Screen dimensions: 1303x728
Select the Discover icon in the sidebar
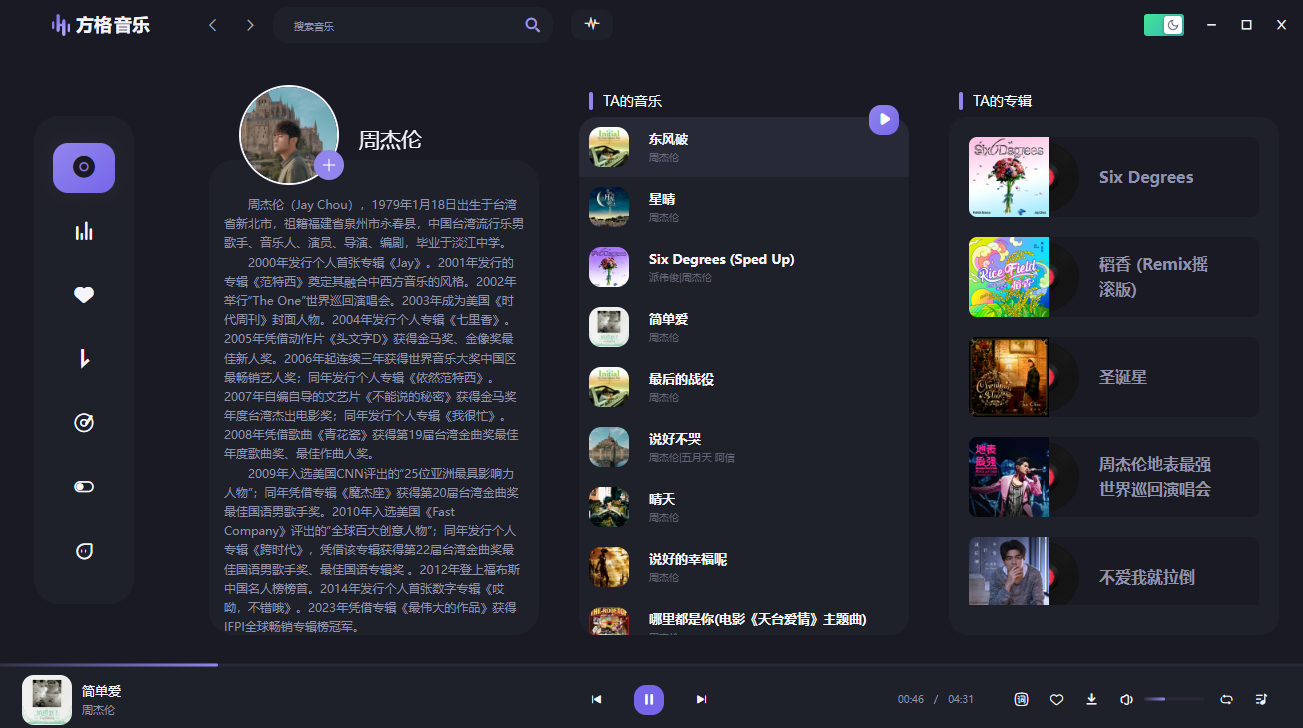(x=83, y=168)
